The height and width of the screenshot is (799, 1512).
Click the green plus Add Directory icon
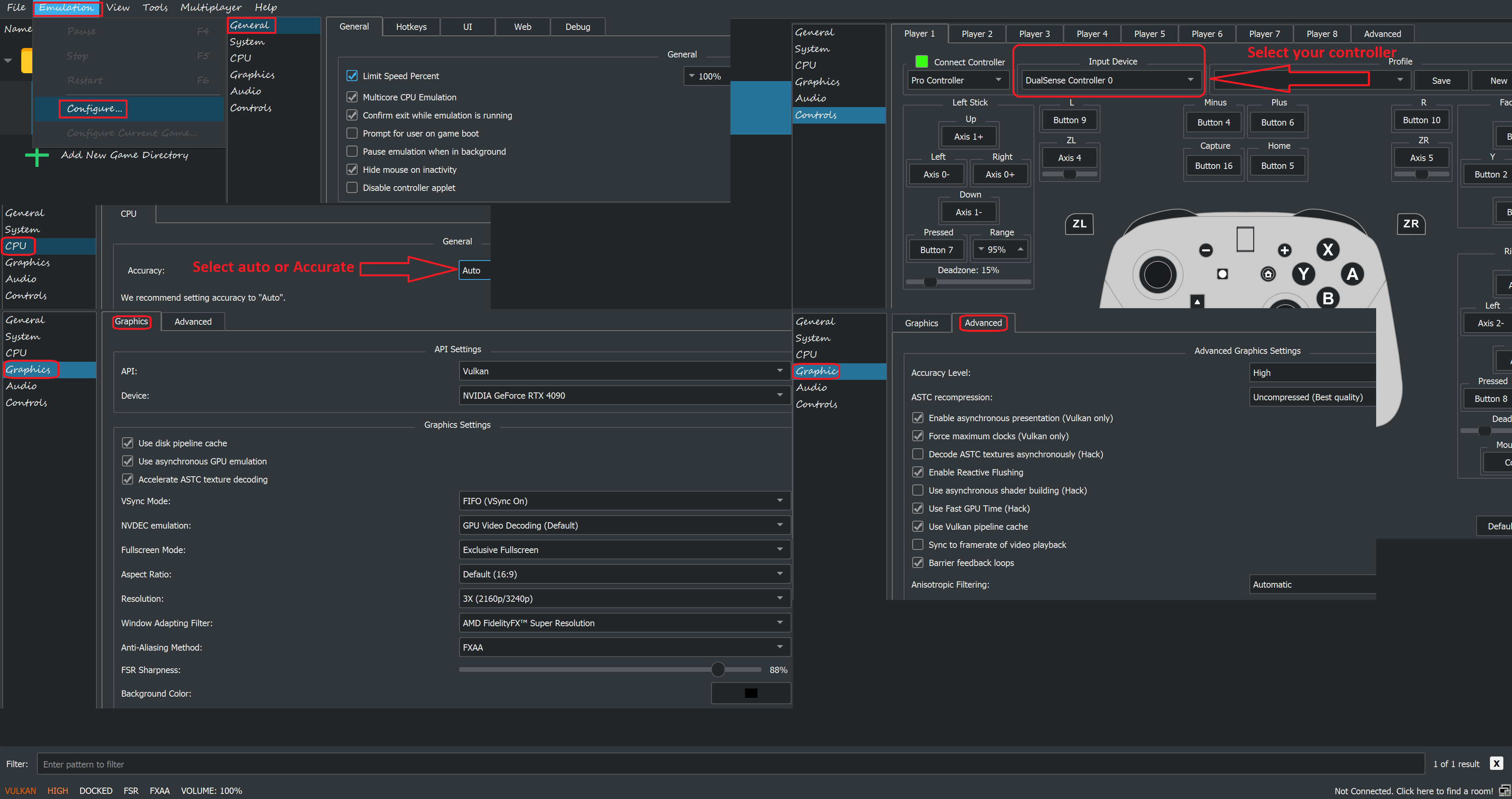point(37,157)
